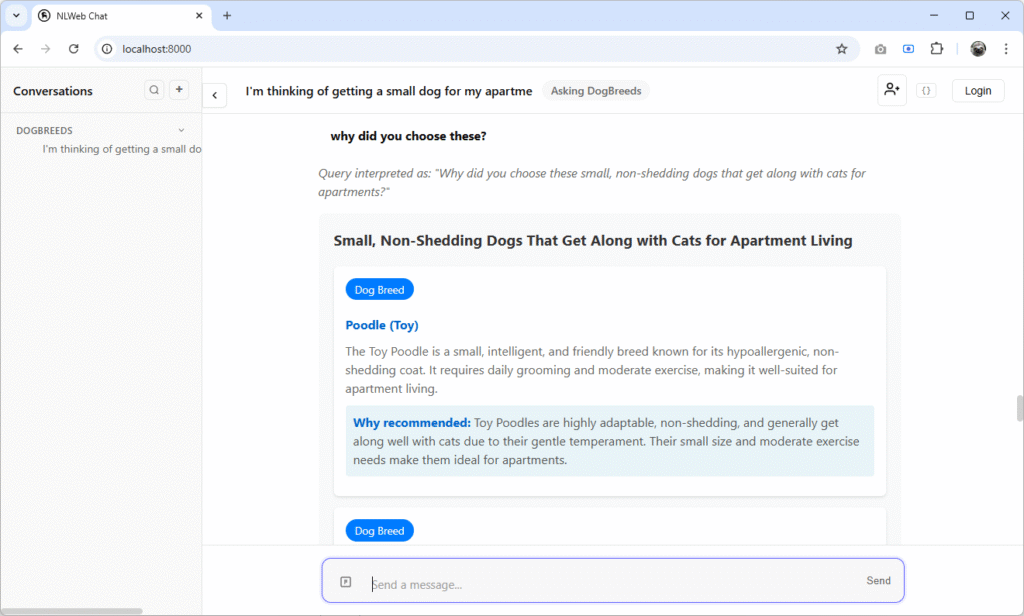Click the camera icon in the address bar
Viewport: 1024px width, 616px height.
880,48
